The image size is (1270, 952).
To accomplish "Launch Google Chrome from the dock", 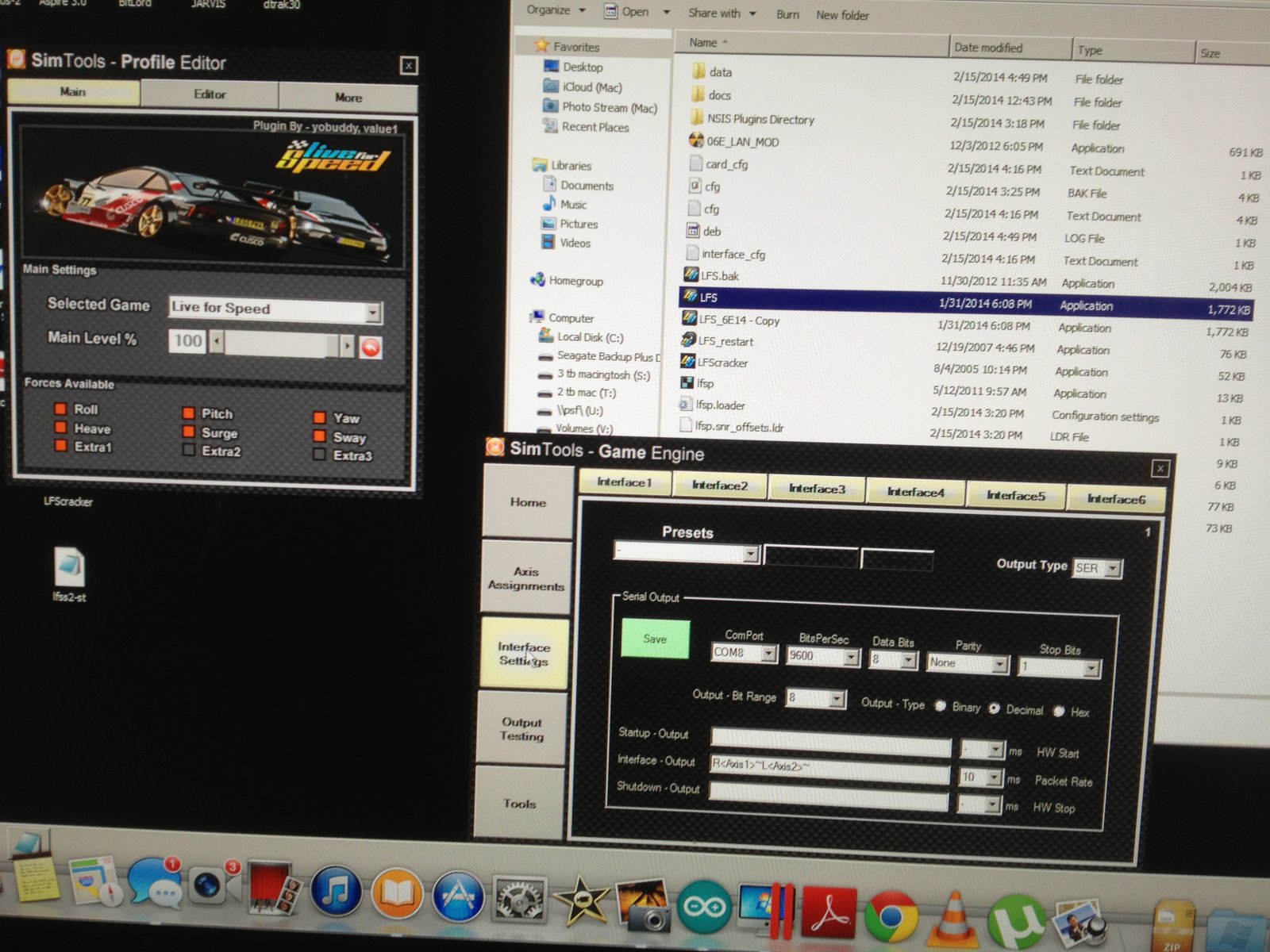I will (891, 917).
